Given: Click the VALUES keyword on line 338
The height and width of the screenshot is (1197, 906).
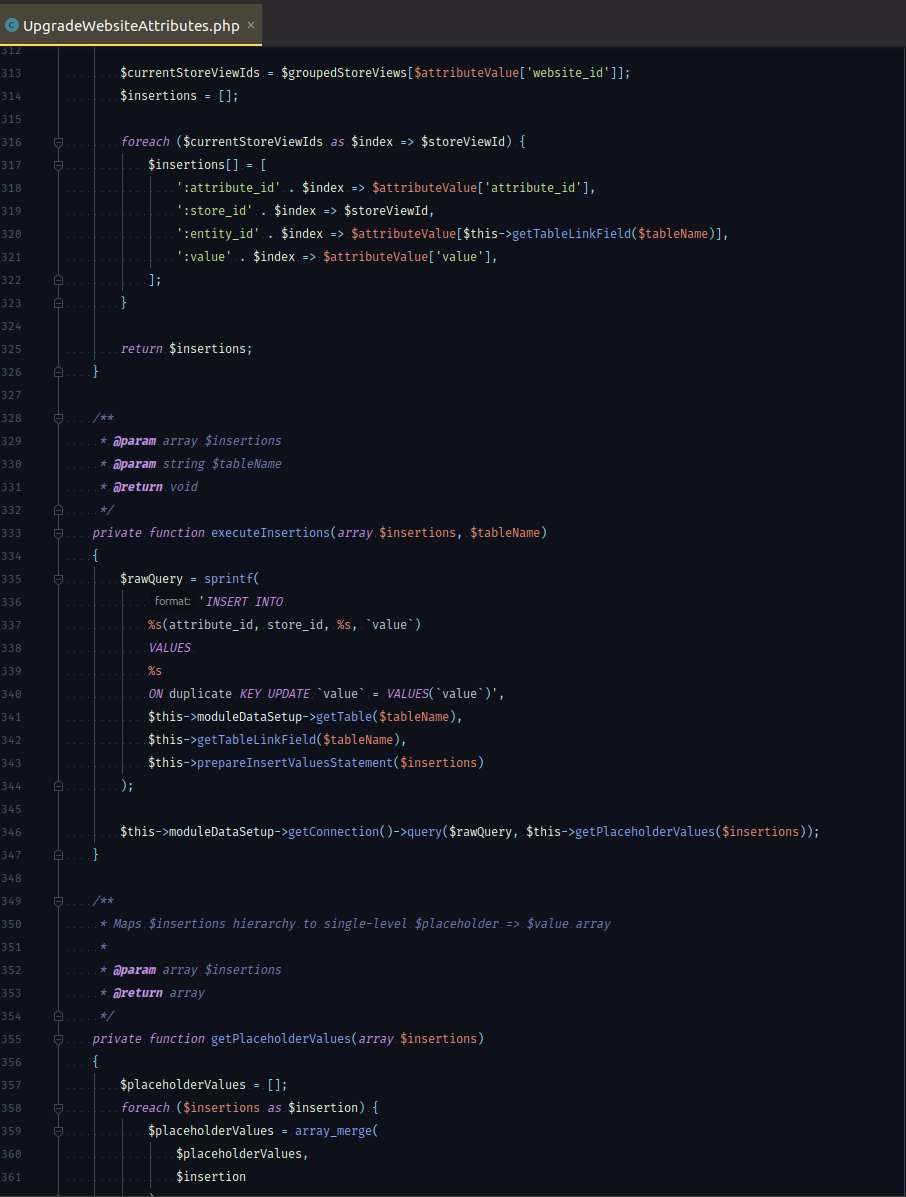Looking at the screenshot, I should point(169,647).
